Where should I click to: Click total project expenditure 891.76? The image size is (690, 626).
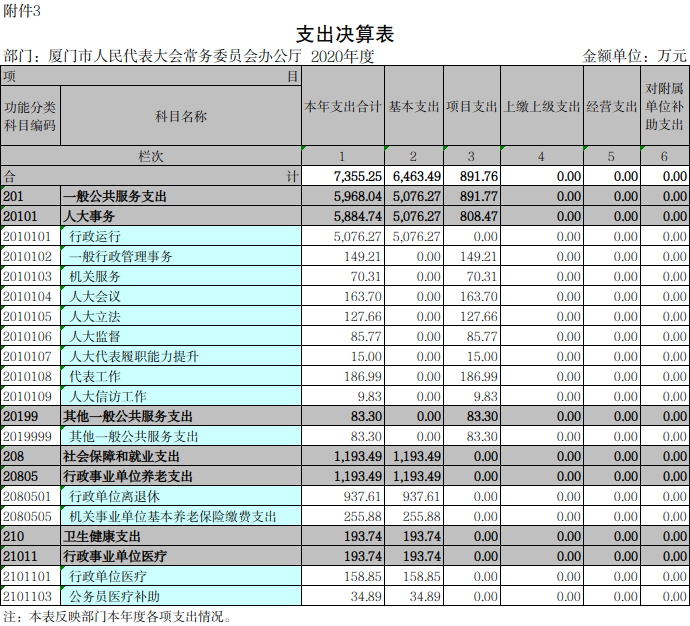click(x=479, y=176)
